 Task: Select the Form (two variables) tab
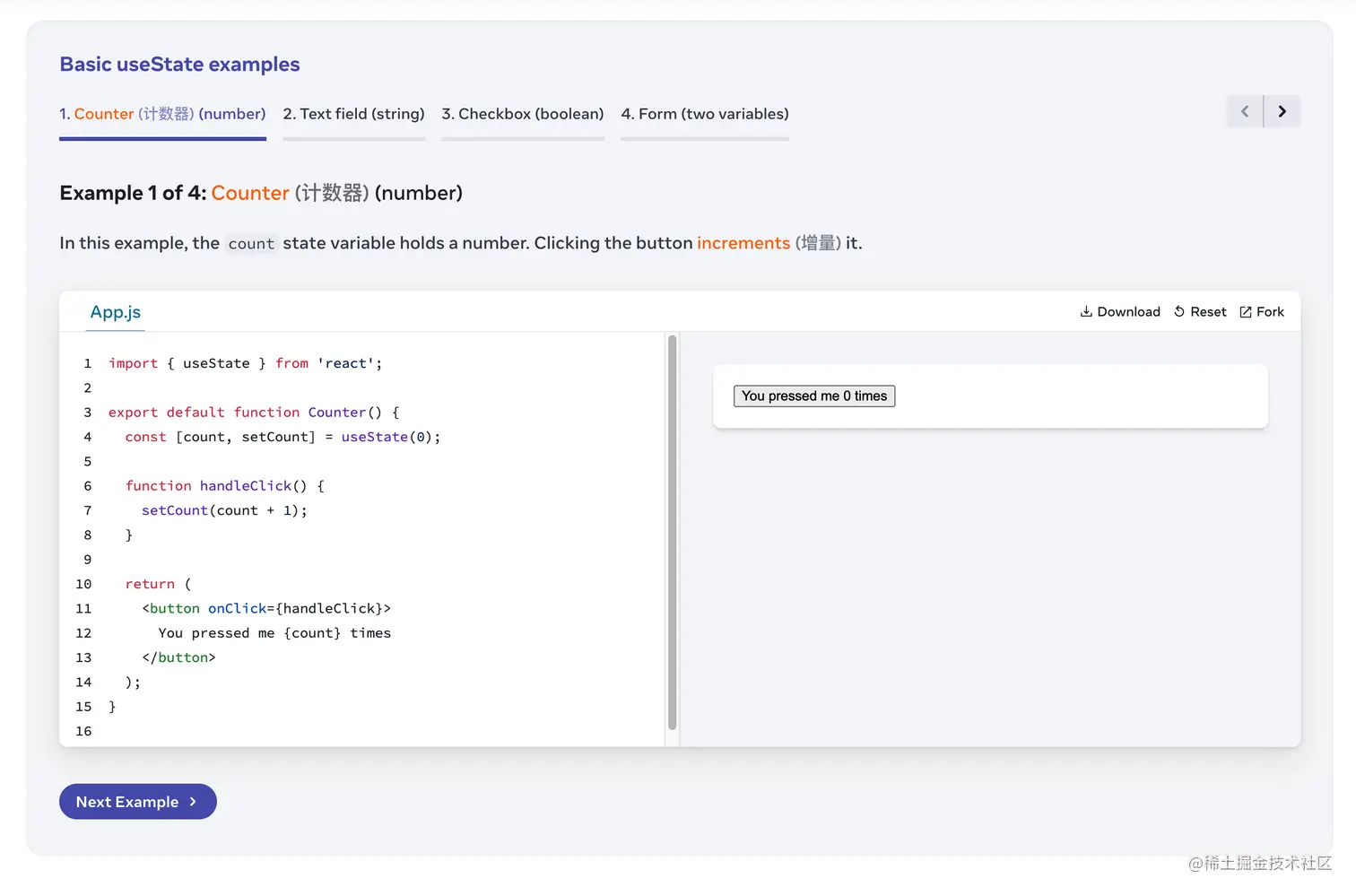tap(705, 114)
